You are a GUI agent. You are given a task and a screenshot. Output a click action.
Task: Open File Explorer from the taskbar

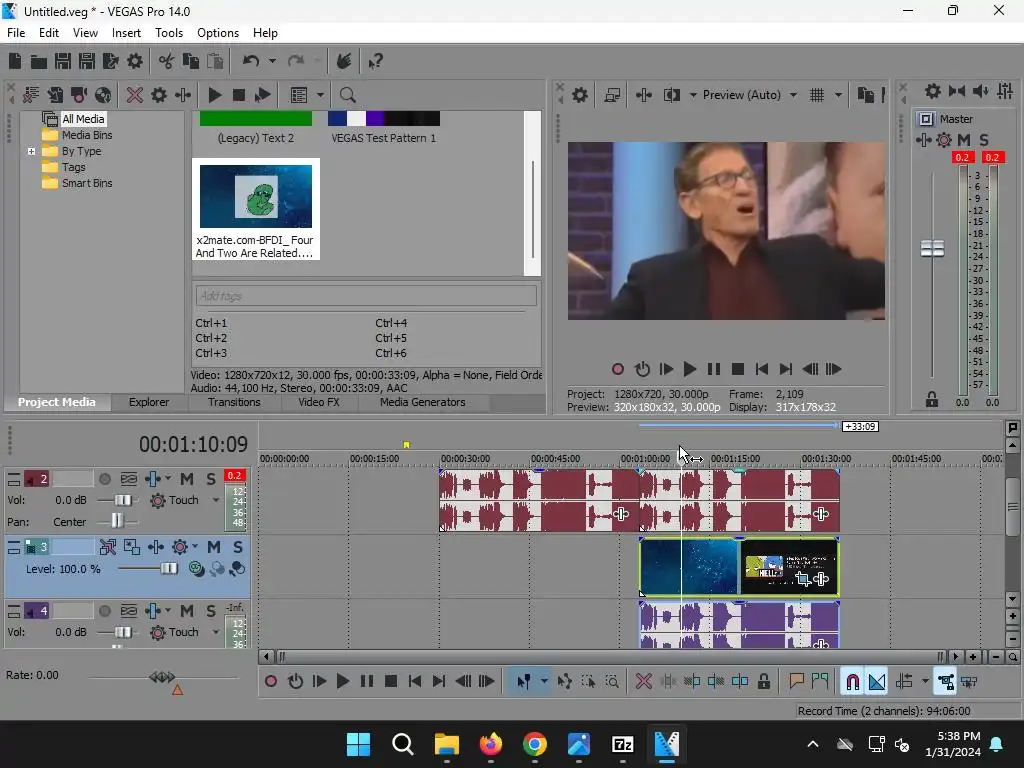447,744
